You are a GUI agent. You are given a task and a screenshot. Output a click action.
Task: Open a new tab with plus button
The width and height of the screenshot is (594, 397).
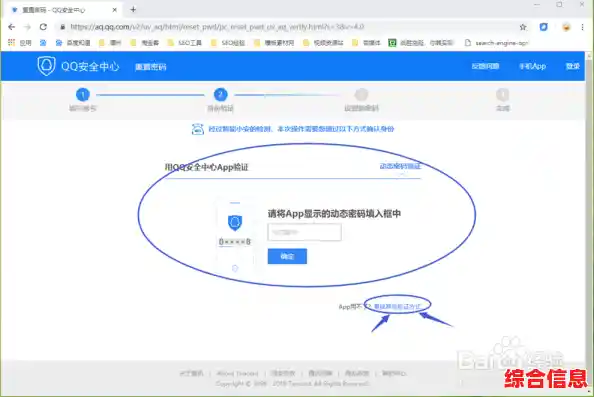click(133, 9)
